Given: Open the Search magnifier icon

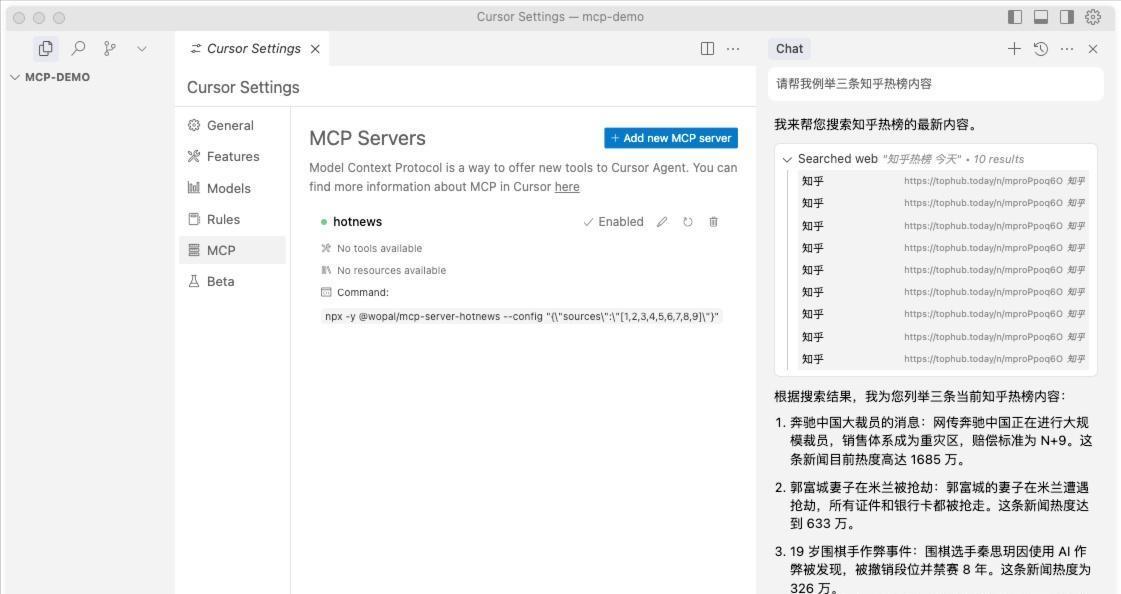Looking at the screenshot, I should click(78, 49).
